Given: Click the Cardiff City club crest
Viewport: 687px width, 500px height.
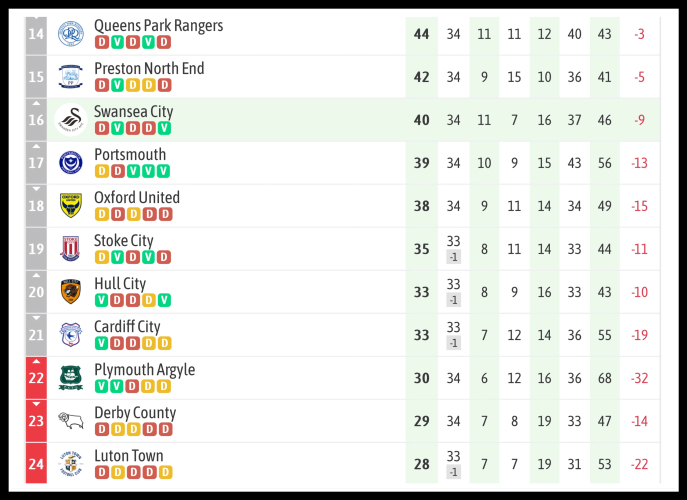Looking at the screenshot, I should click(70, 334).
